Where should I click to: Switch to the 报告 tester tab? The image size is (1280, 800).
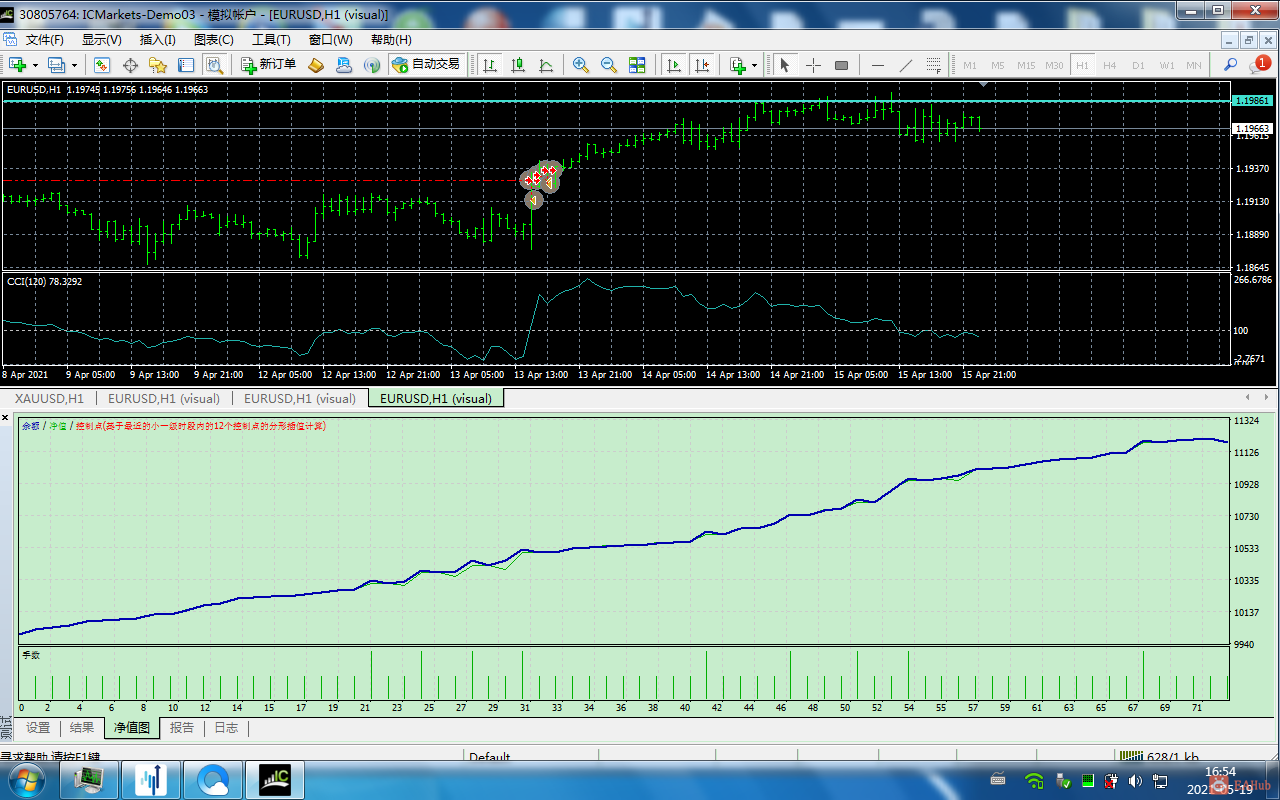point(182,728)
